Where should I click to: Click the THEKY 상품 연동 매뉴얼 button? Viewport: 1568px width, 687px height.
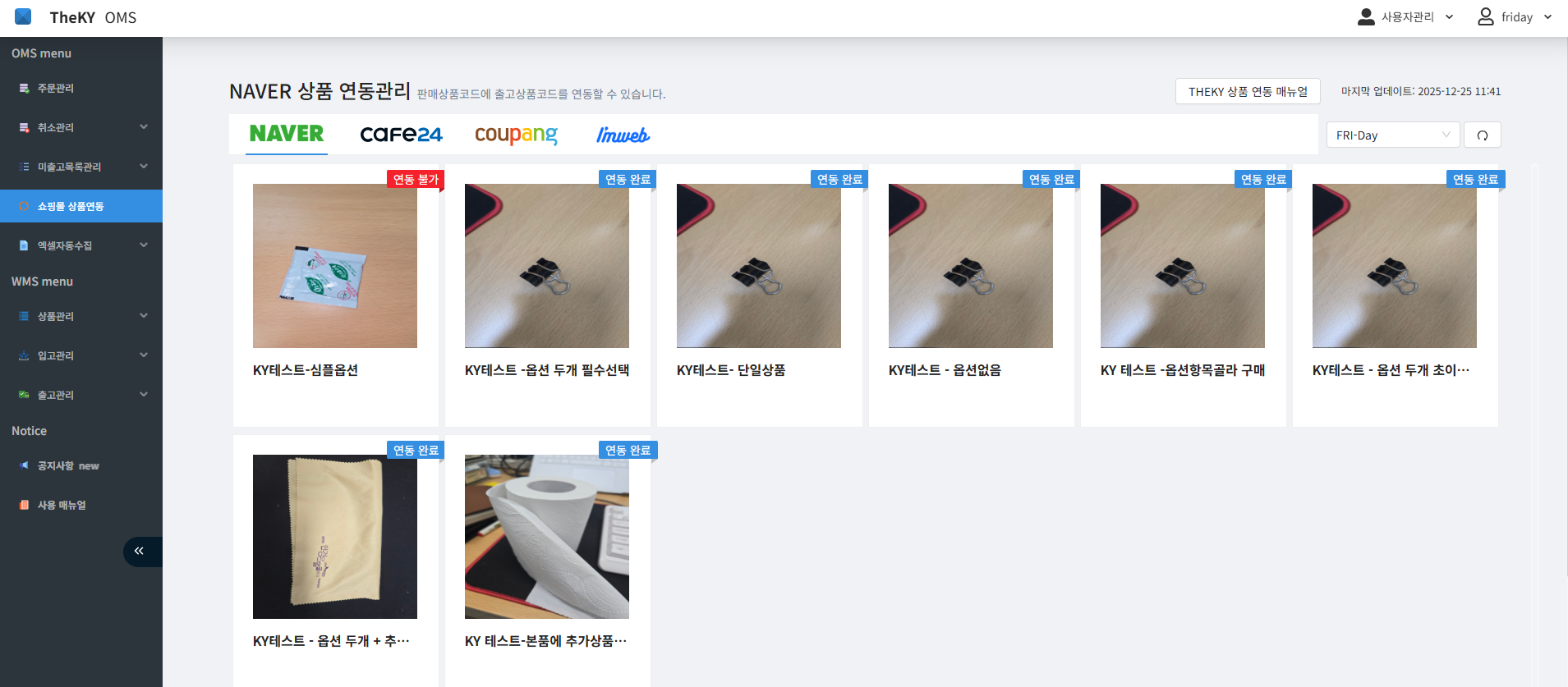click(x=1247, y=92)
